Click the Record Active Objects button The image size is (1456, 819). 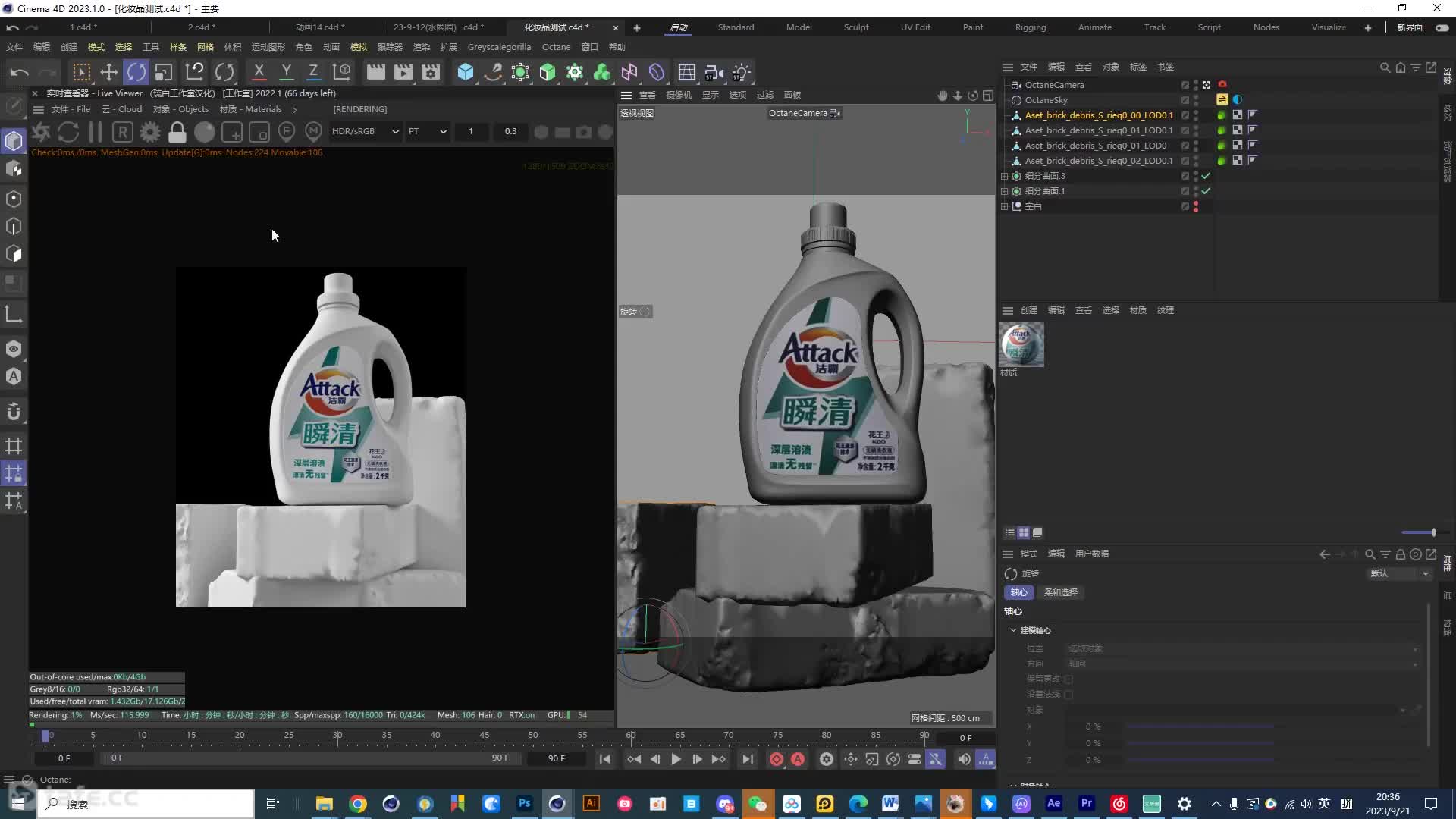[776, 759]
